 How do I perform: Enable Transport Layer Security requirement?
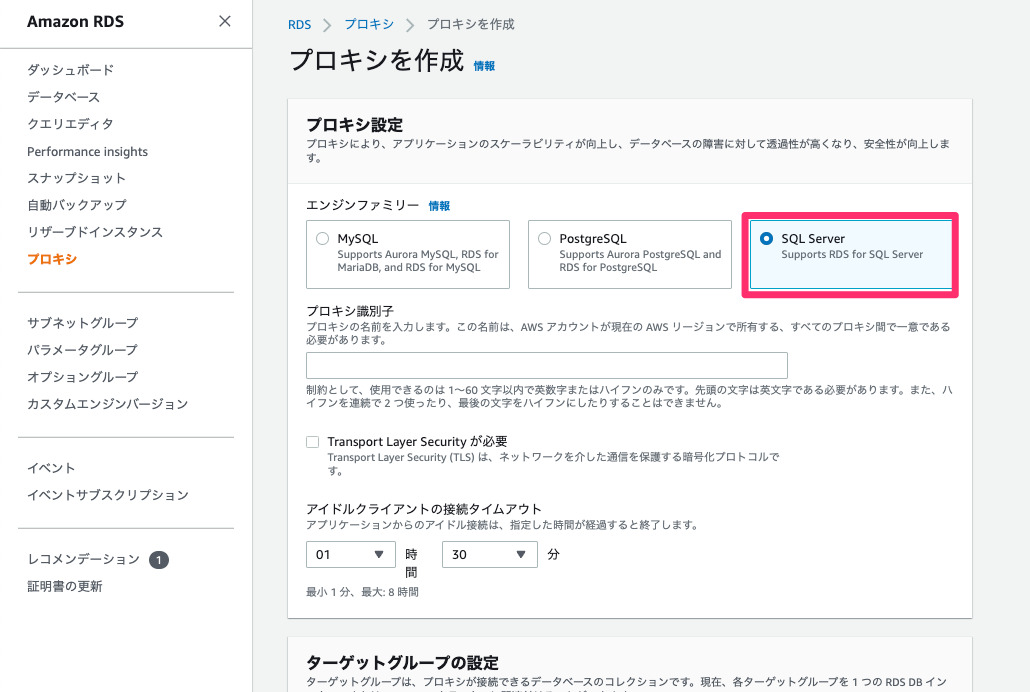313,441
